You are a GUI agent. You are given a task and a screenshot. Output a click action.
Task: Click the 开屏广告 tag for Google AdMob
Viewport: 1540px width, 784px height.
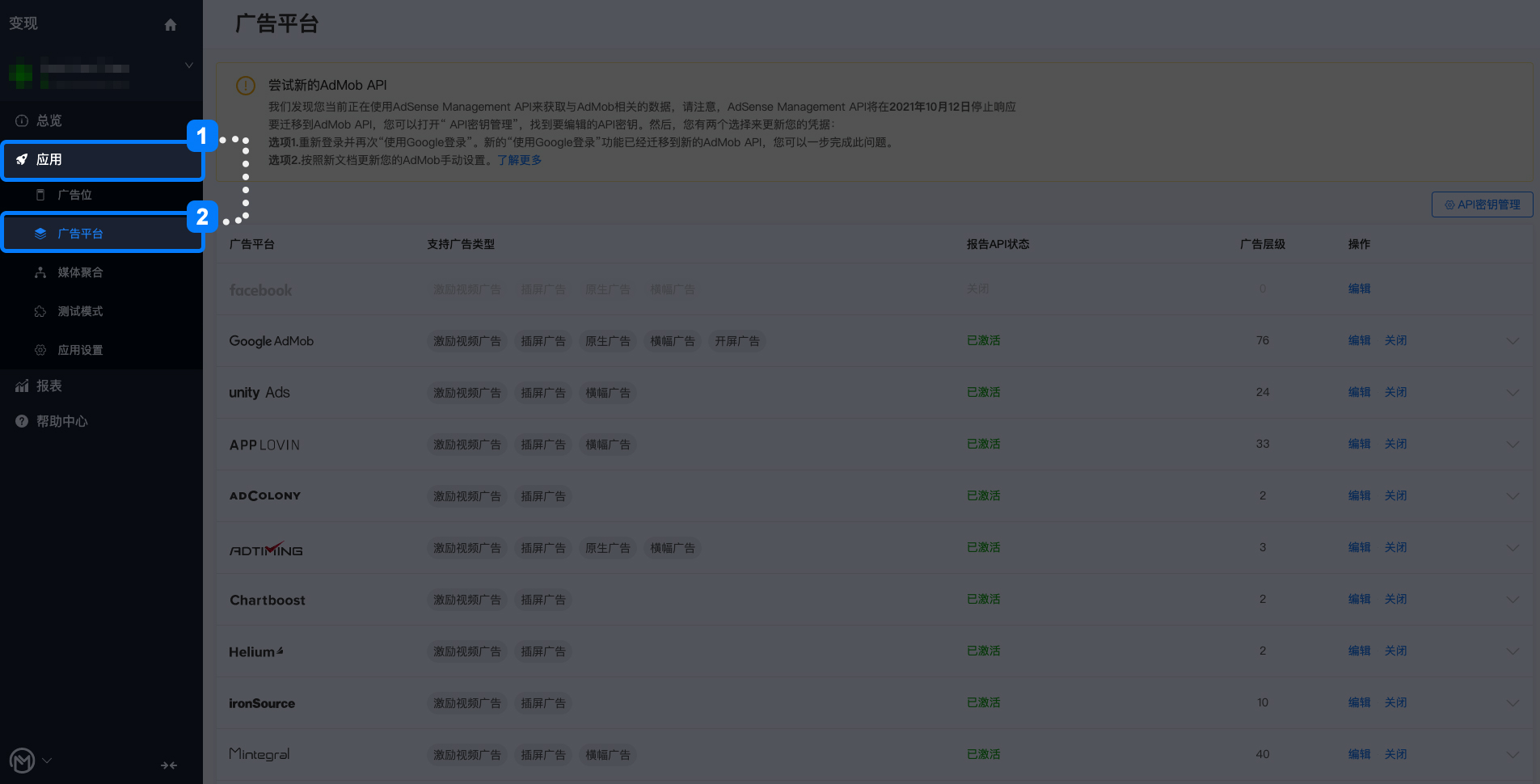point(737,341)
